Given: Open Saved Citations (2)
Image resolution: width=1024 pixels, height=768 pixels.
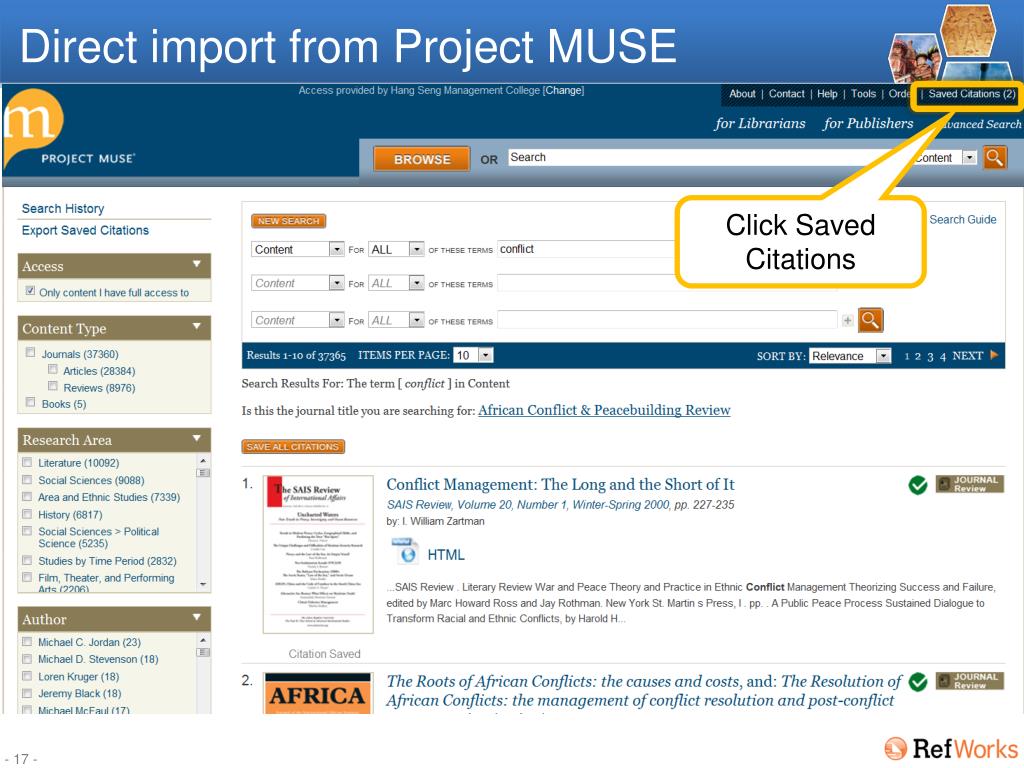Looking at the screenshot, I should [x=972, y=94].
